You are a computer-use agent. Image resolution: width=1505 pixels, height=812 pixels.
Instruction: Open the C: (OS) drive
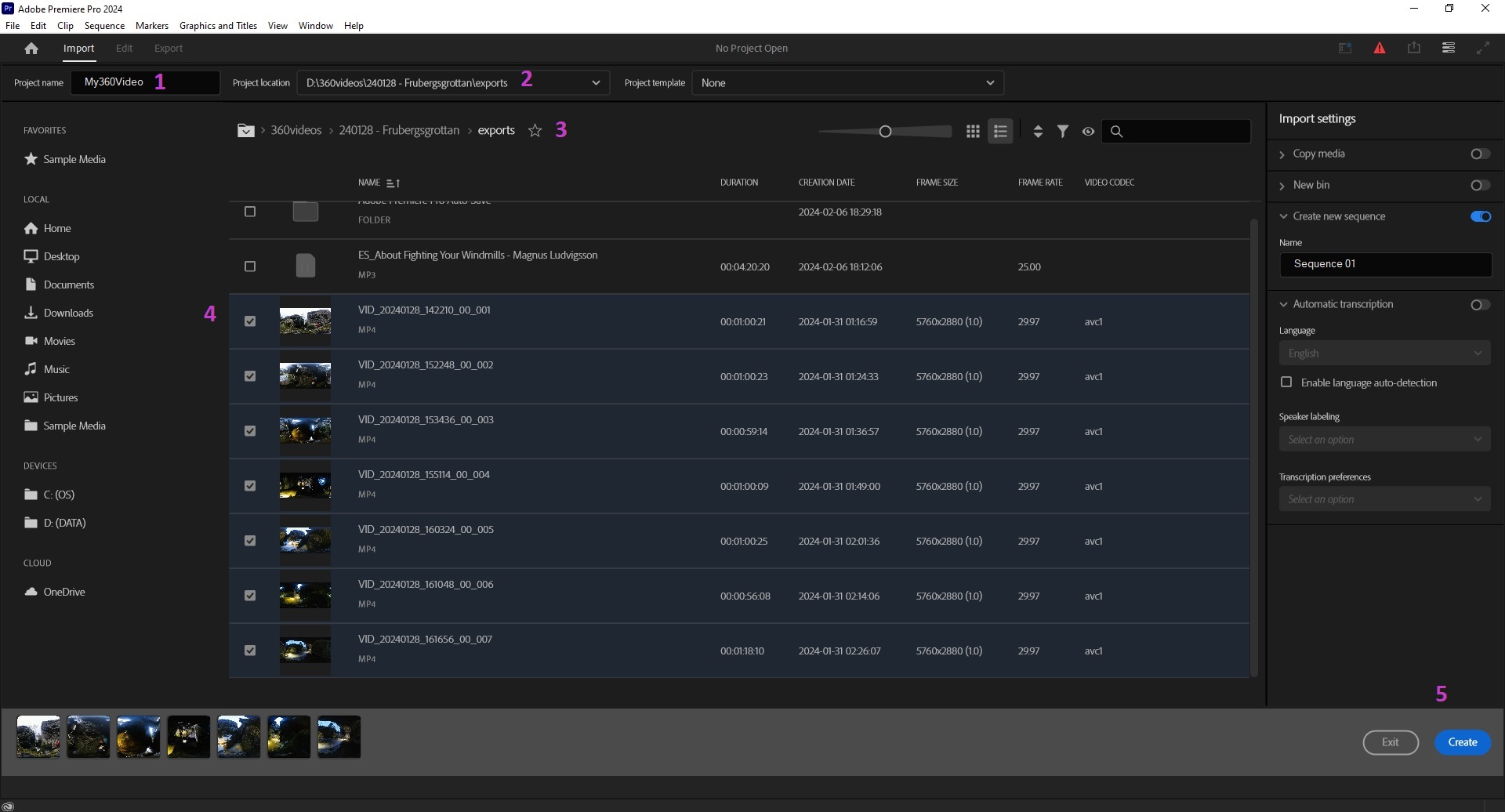tap(49, 495)
